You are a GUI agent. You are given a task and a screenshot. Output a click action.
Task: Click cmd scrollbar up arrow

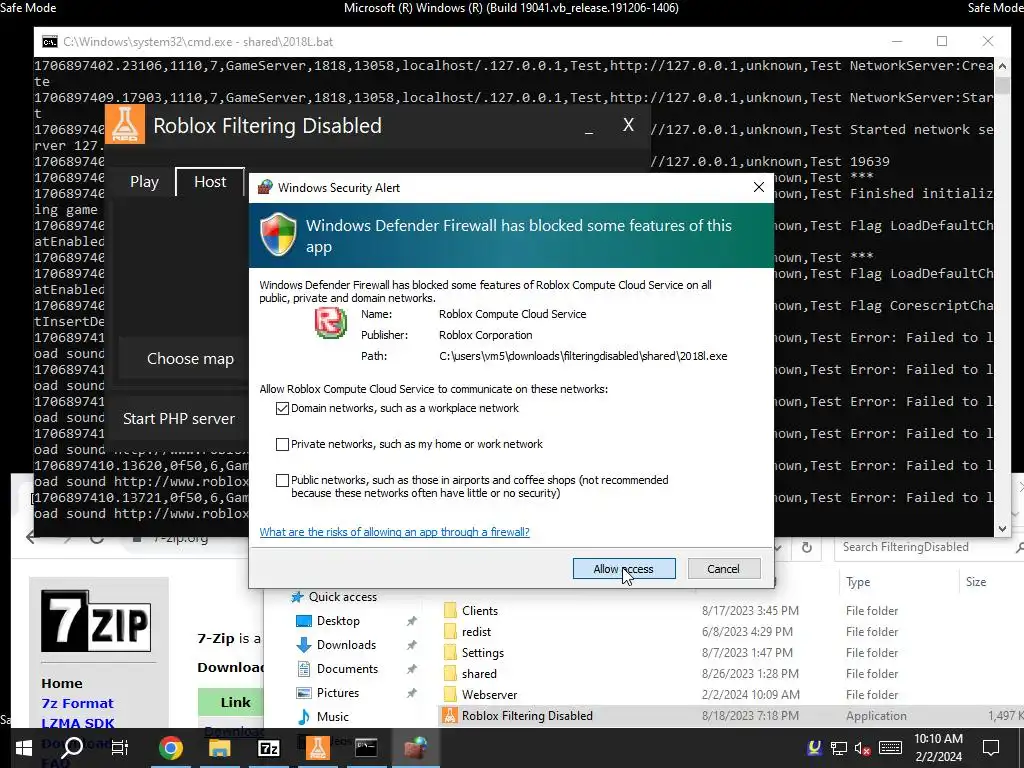[1002, 66]
